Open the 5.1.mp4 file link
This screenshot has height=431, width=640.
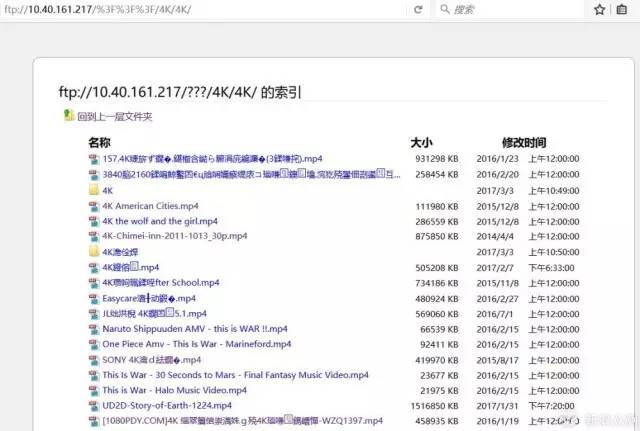[x=154, y=313]
